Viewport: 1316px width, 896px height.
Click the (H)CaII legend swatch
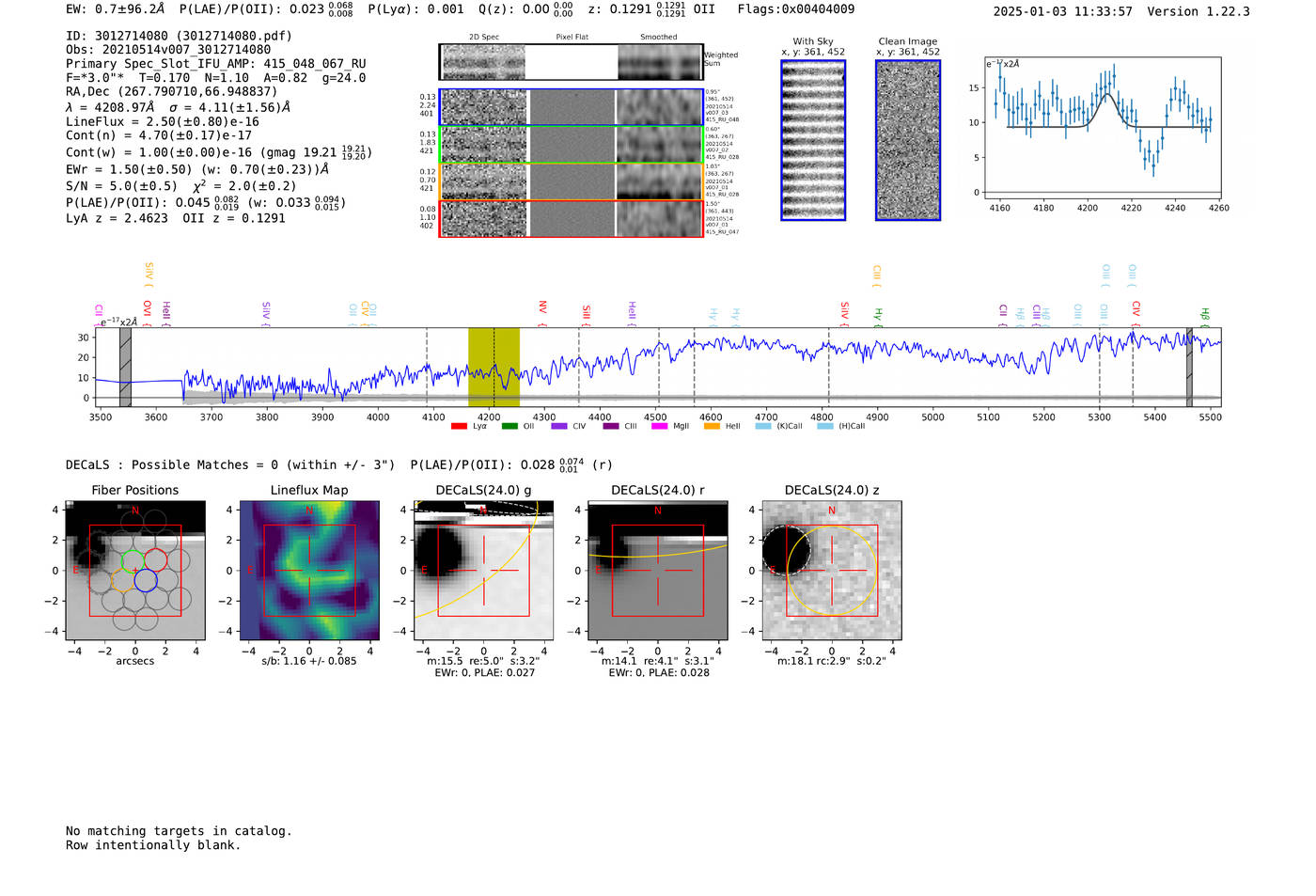pos(825,426)
